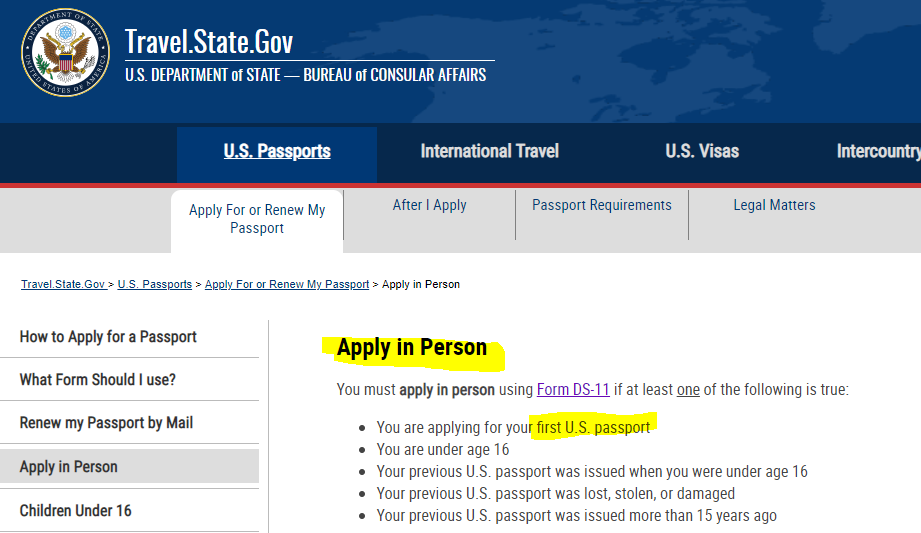Select Apply in Person sidebar item
Image resolution: width=921 pixels, height=533 pixels.
129,467
